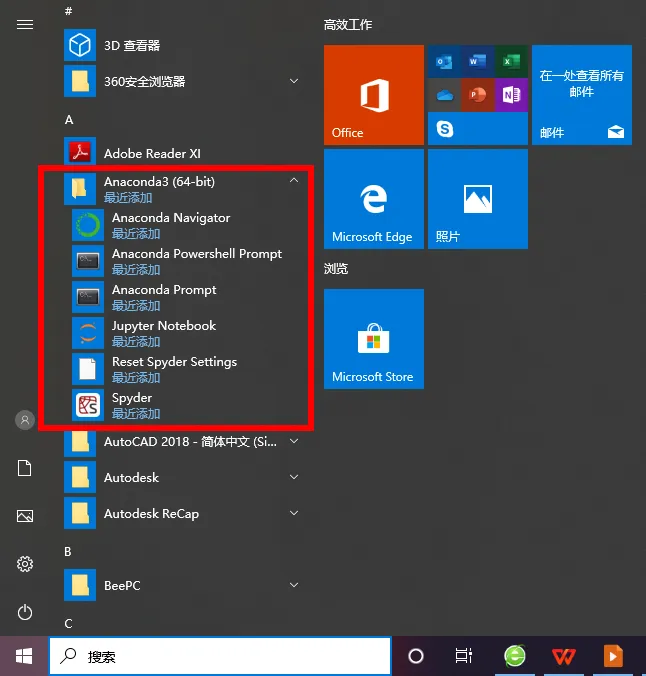Expand the AutoCAD 2018 folder chevron
Screen dimensions: 646x676
pos(294,441)
